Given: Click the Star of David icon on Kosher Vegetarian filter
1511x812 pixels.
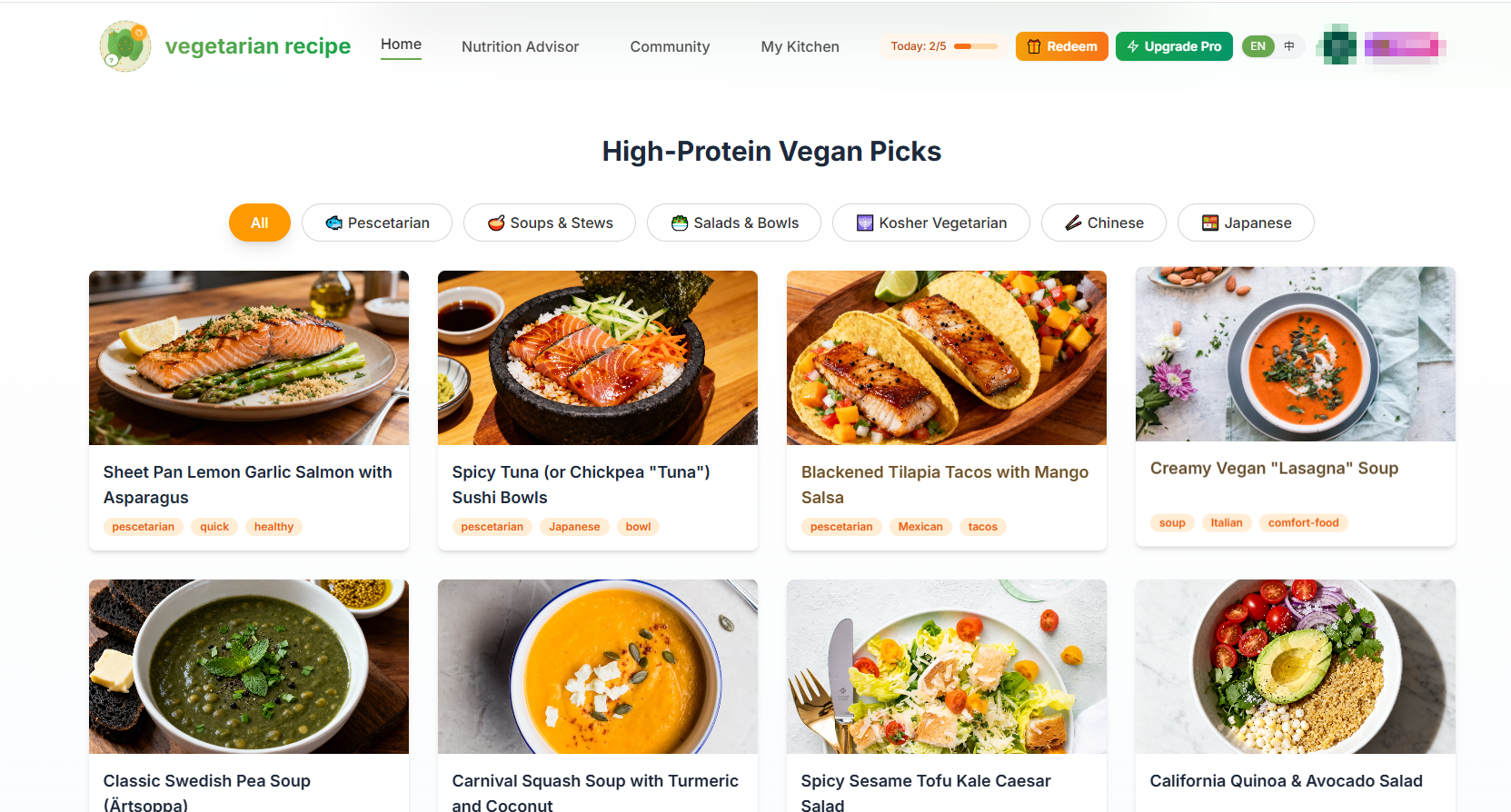Looking at the screenshot, I should coord(865,223).
